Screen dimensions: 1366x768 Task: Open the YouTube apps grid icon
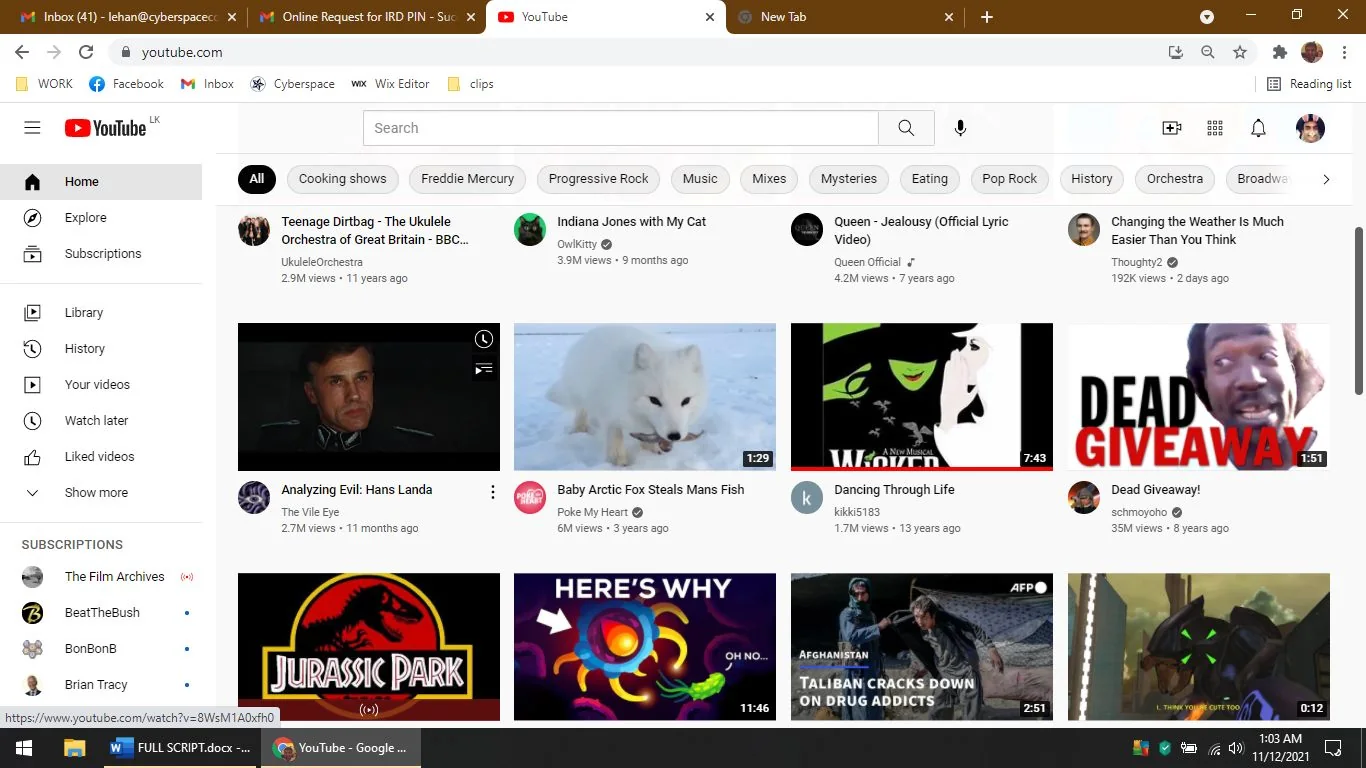[x=1215, y=128]
